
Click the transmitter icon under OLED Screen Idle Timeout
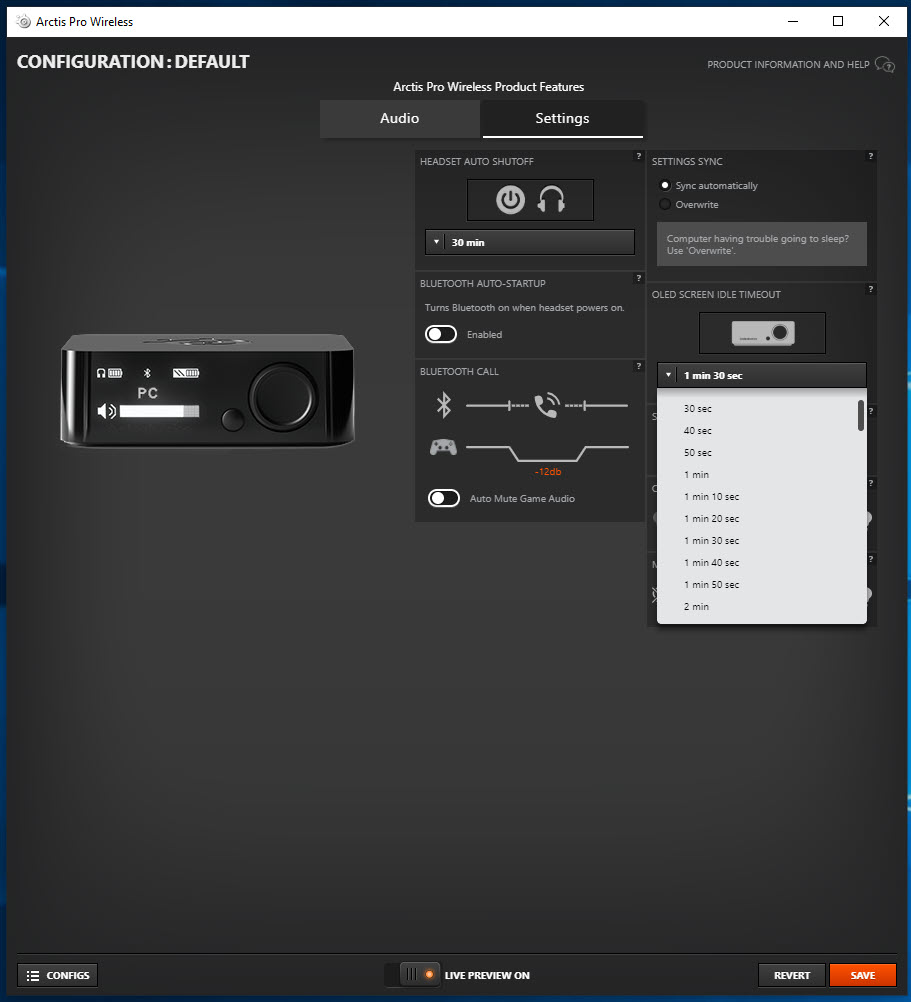763,333
